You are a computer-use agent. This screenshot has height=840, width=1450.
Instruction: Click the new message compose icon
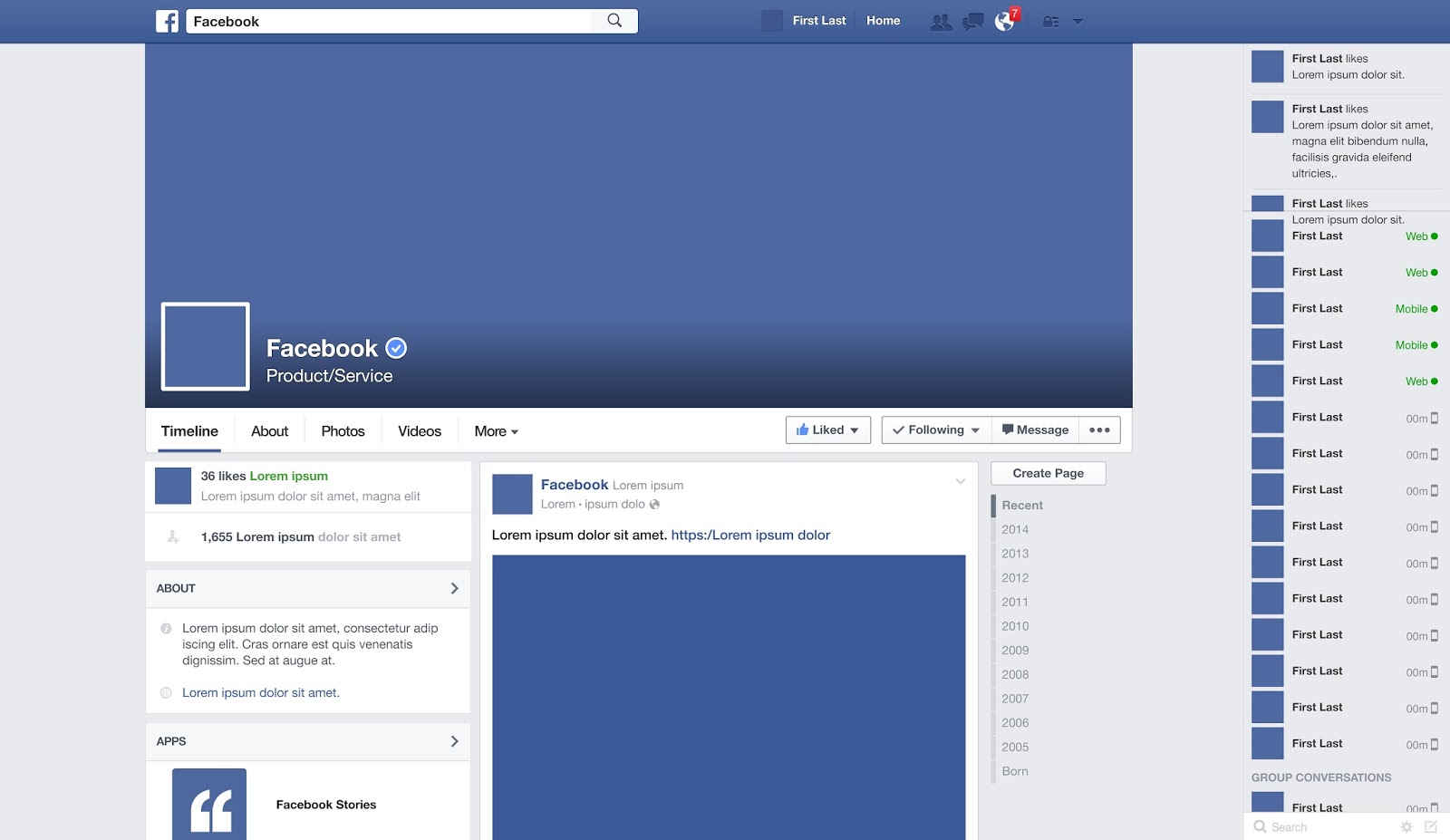(1431, 827)
